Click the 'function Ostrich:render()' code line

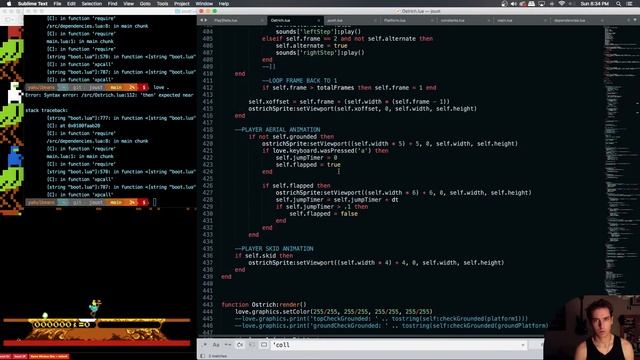click(264, 304)
